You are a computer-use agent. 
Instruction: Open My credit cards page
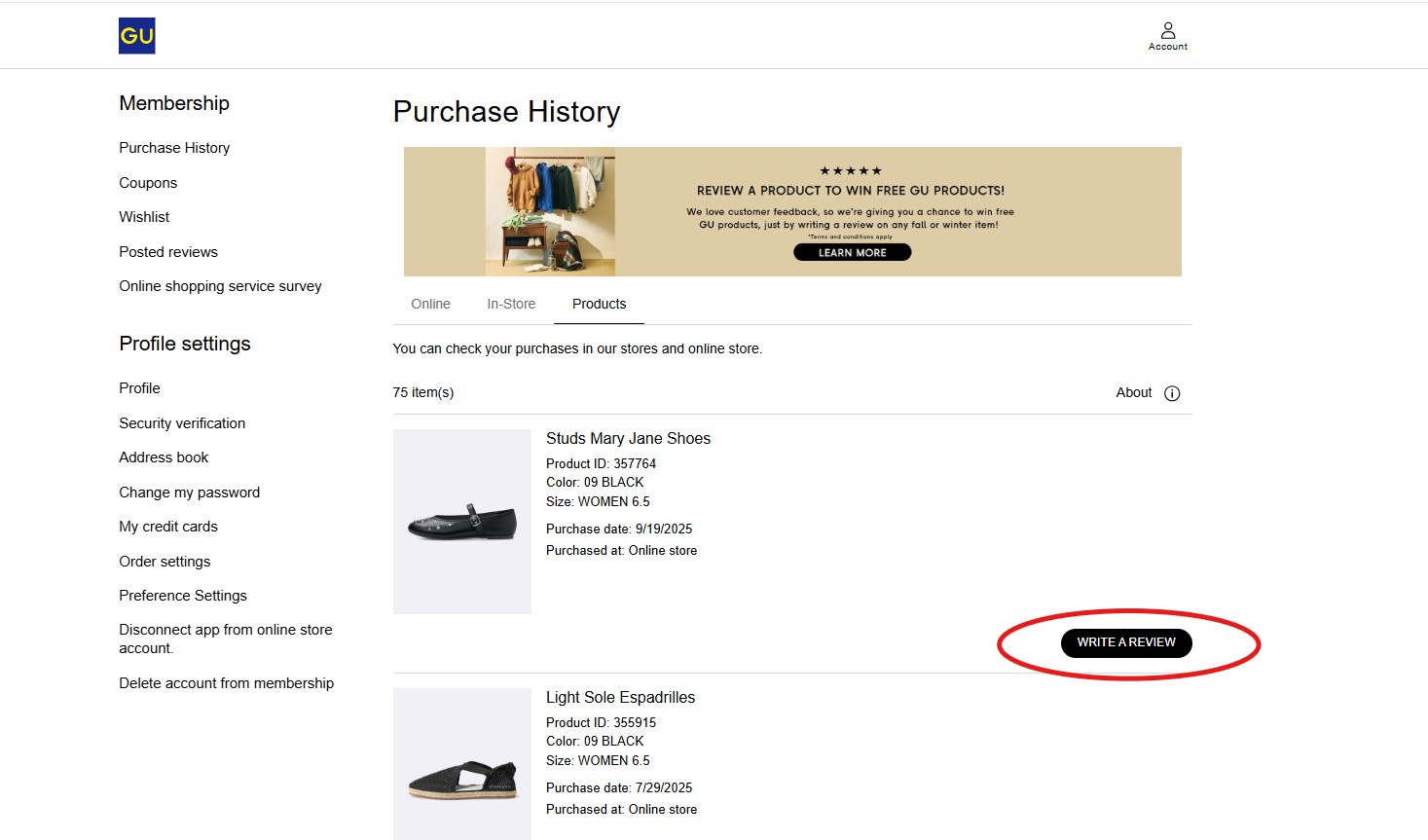[x=168, y=527]
